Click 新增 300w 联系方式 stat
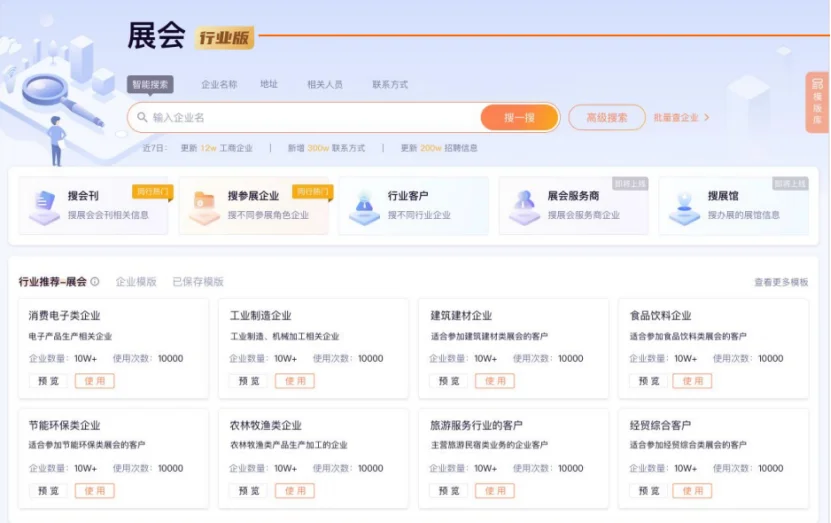The image size is (831, 523). coord(326,148)
